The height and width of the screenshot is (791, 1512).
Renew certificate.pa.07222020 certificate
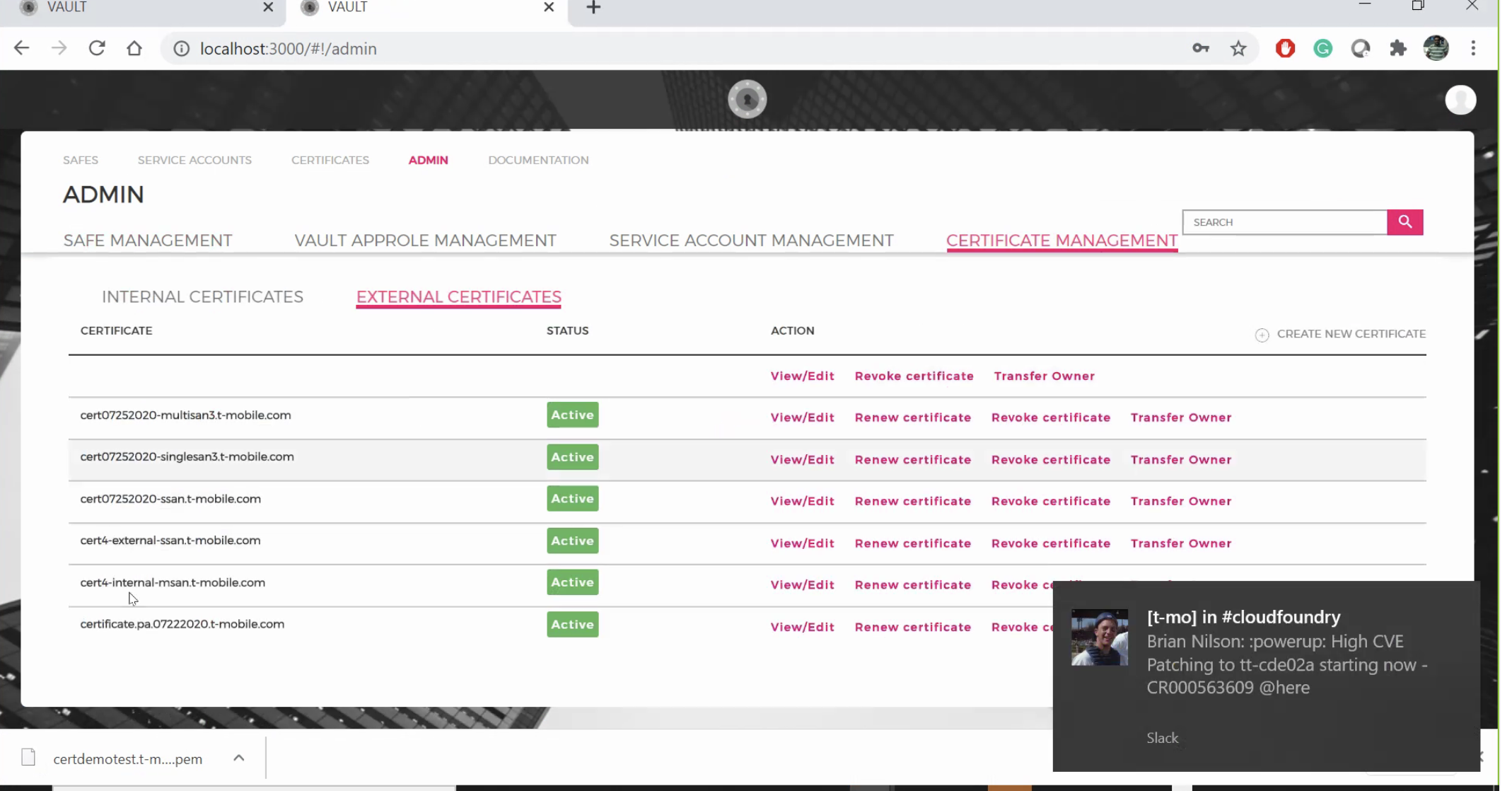tap(912, 628)
